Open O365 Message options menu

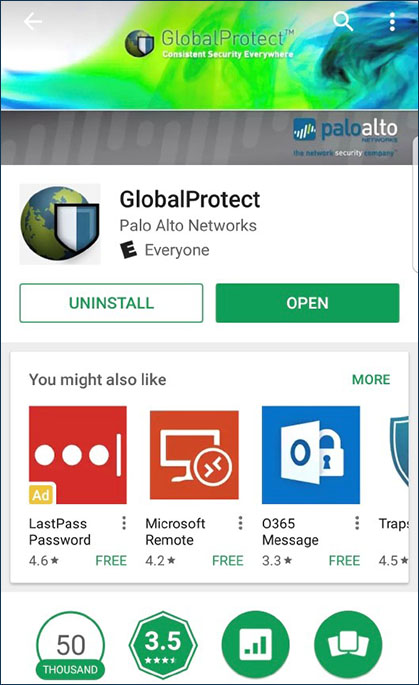tap(357, 523)
